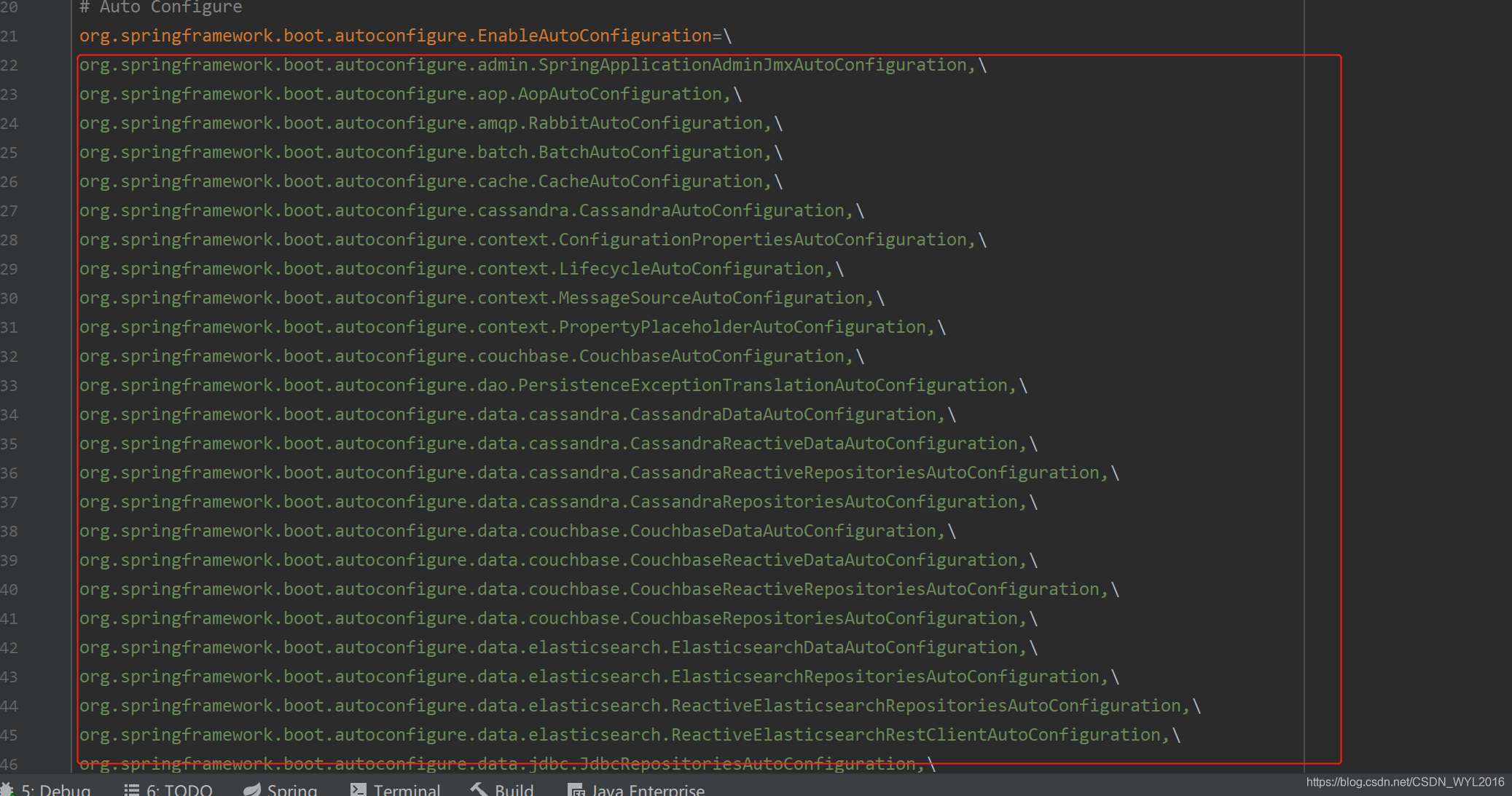
Task: Switch to the Terminal tab
Action: tap(396, 789)
